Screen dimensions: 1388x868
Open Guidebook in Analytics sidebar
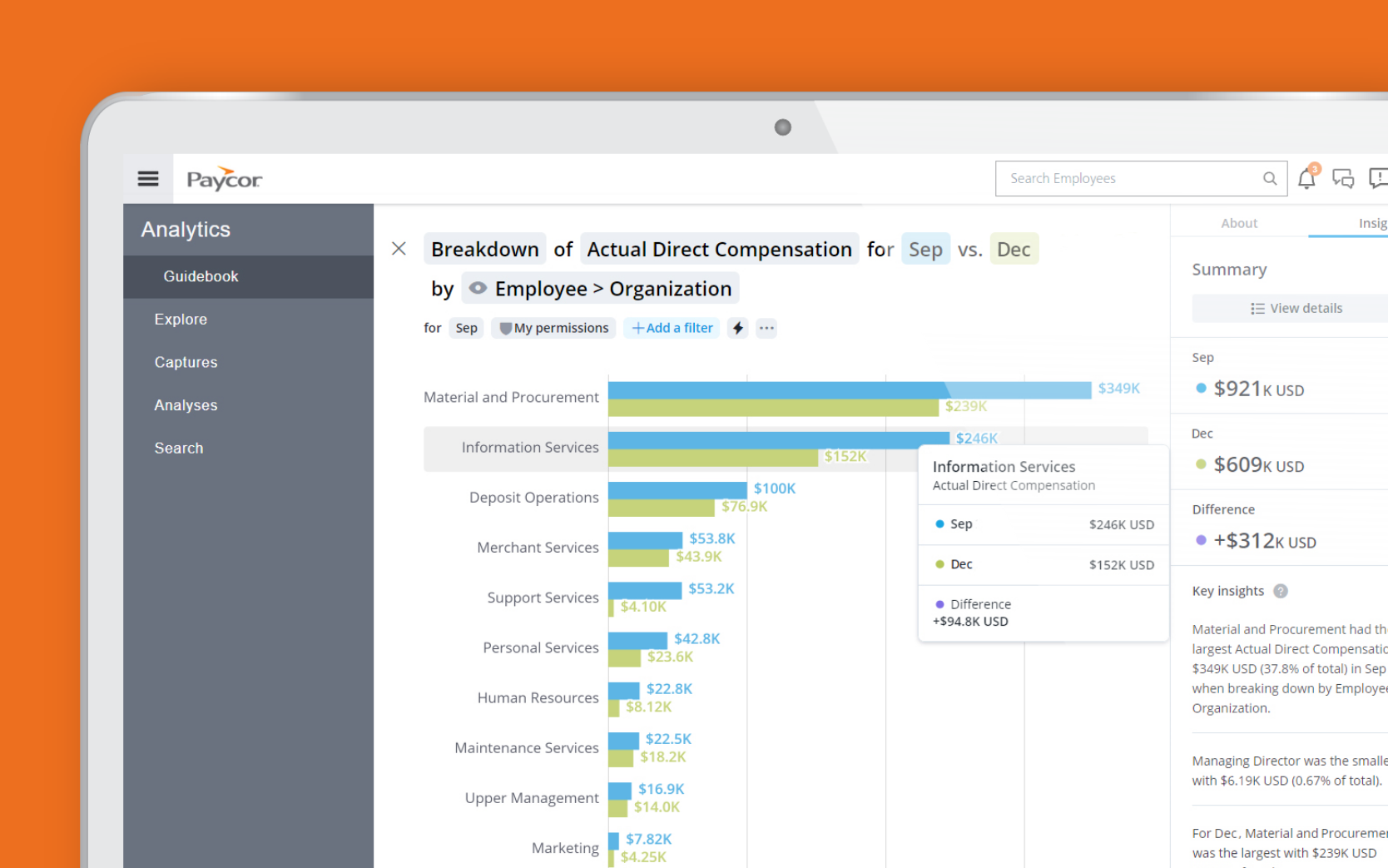pos(248,276)
